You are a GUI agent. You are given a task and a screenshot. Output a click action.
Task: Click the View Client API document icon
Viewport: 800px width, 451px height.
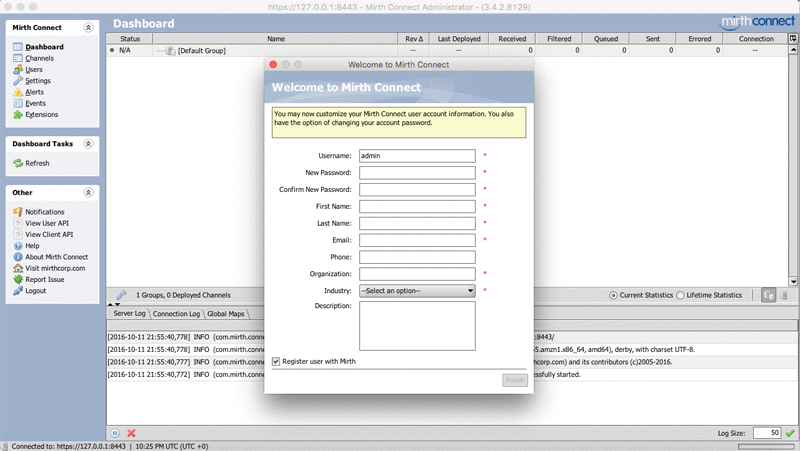tap(18, 234)
